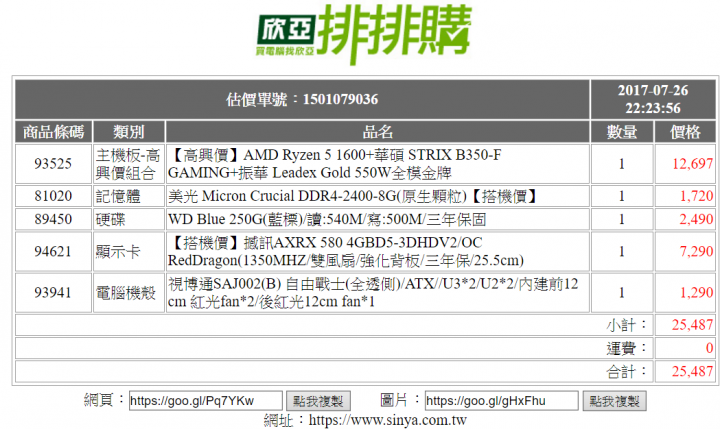The image size is (720, 429).
Task: Select product code 93941
Action: (53, 293)
